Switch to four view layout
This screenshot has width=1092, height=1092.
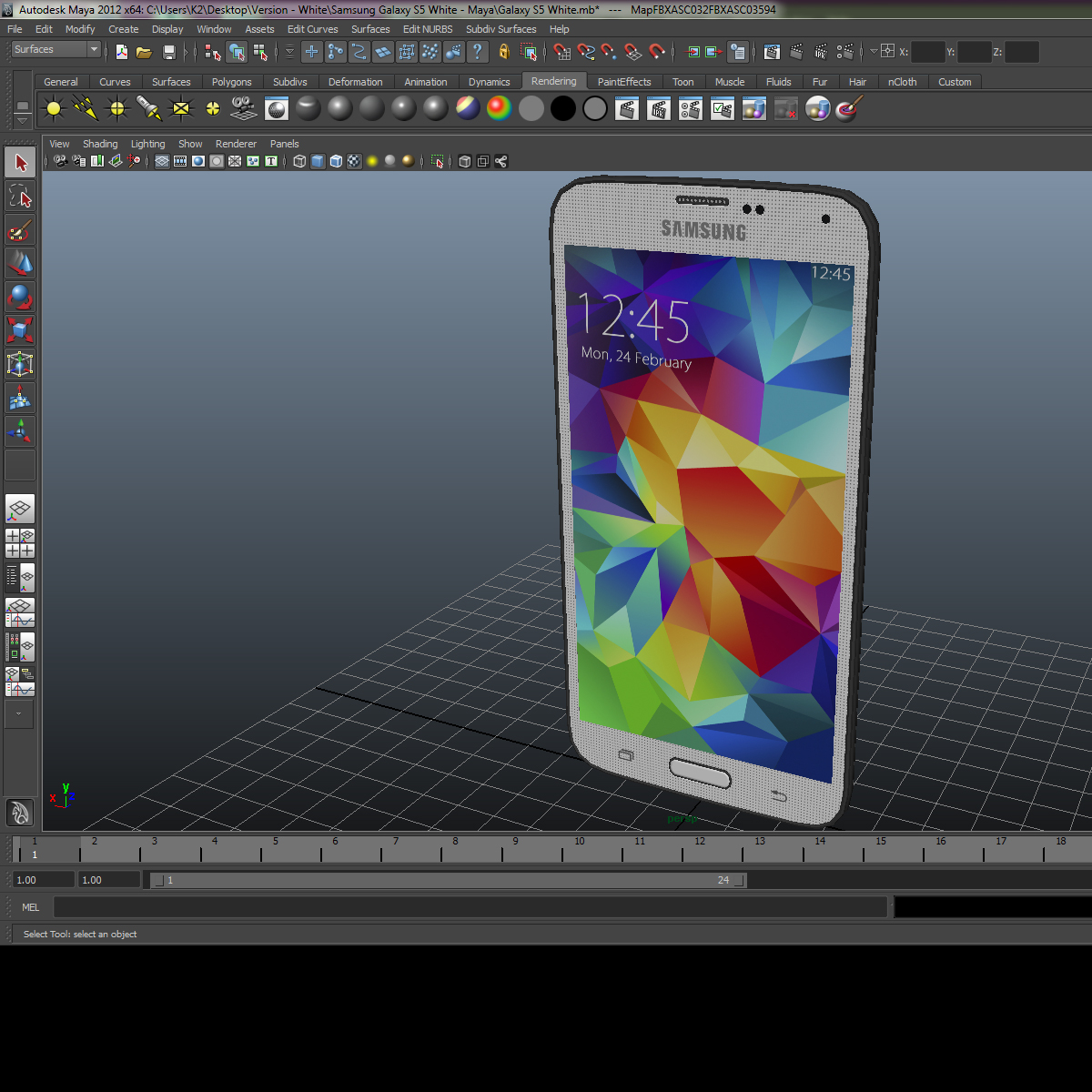(20, 543)
